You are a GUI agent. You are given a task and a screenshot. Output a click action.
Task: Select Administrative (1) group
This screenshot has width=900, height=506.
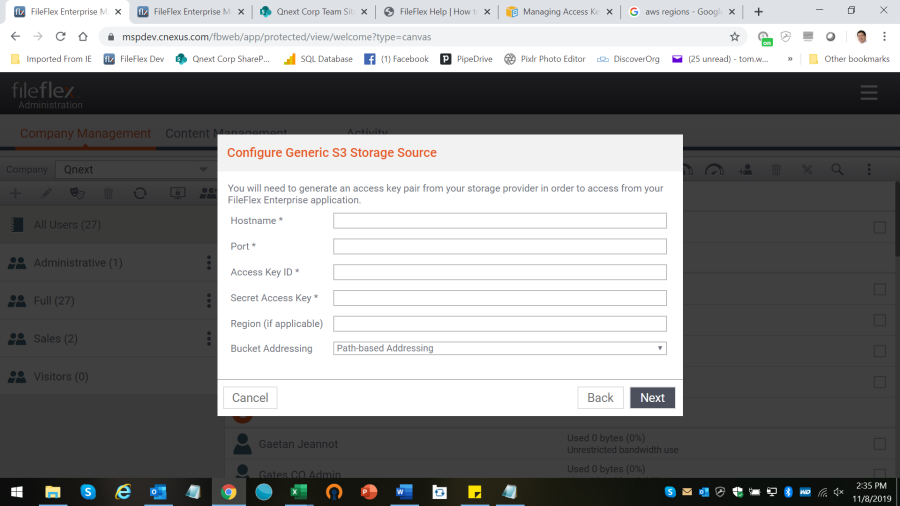(108, 263)
